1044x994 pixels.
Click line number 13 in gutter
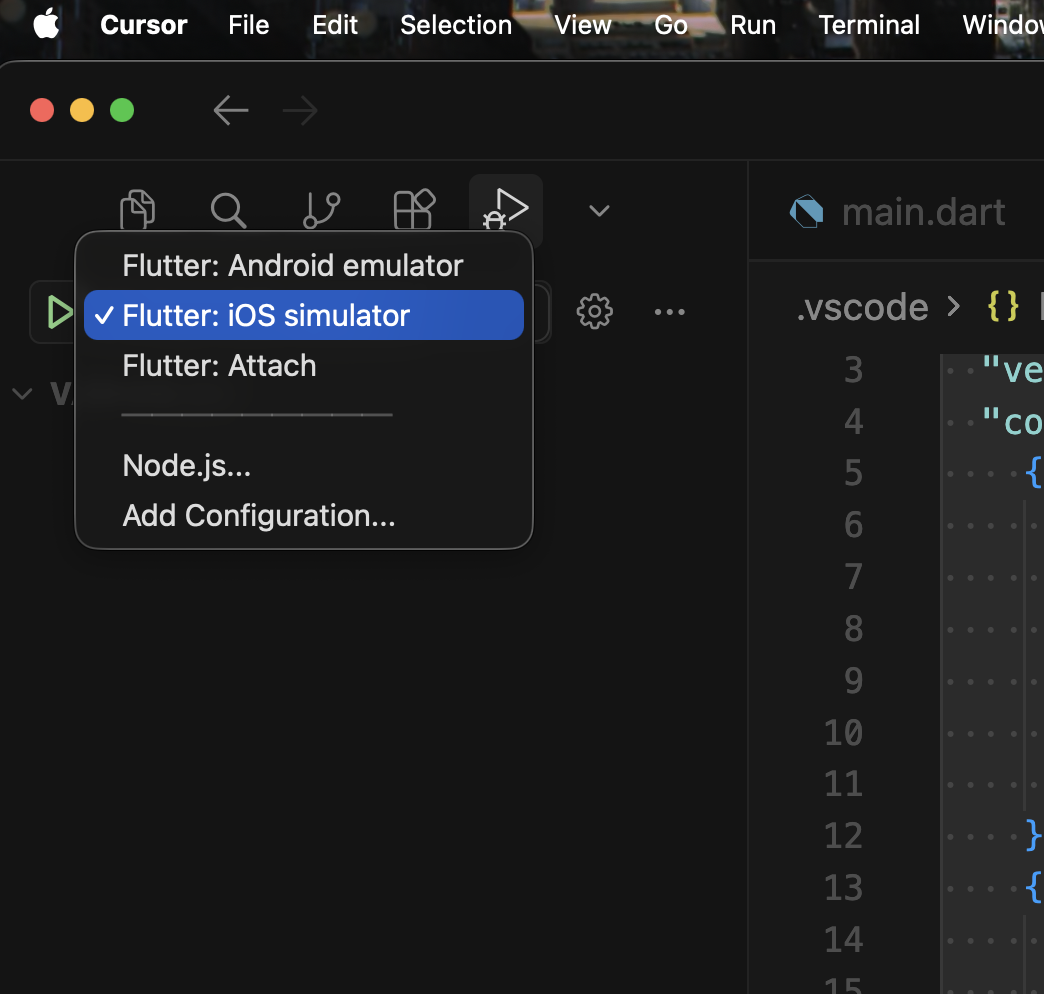pyautogui.click(x=844, y=888)
